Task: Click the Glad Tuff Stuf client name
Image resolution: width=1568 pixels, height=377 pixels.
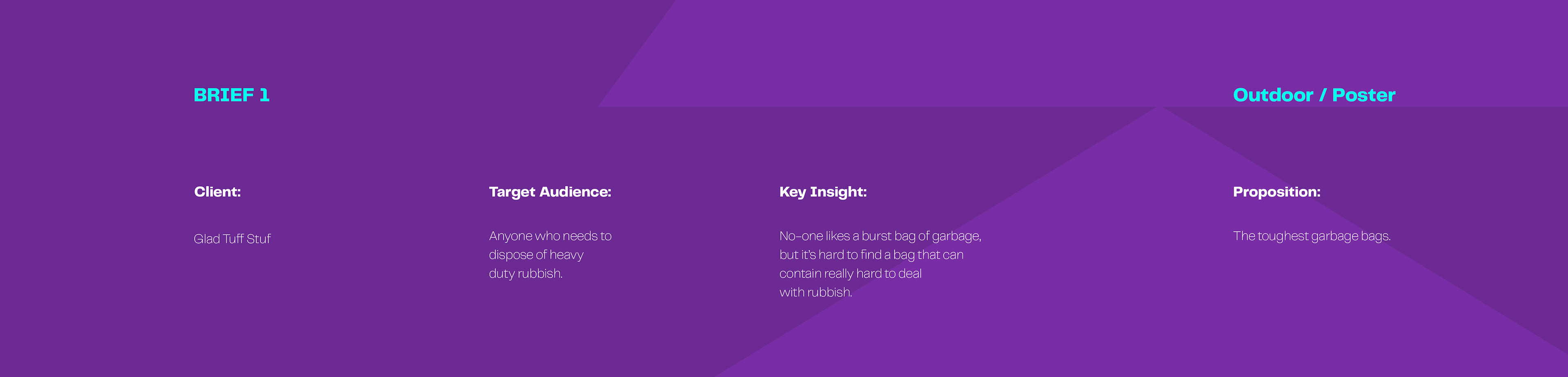Action: pyautogui.click(x=232, y=239)
